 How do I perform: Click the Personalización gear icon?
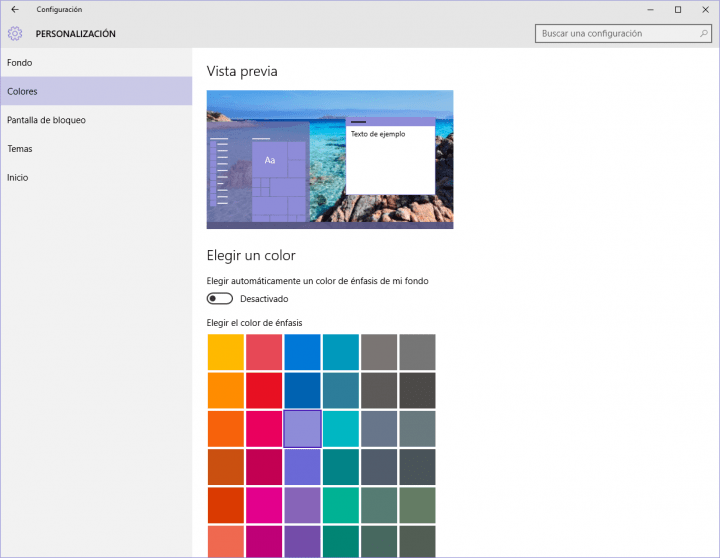(15, 34)
